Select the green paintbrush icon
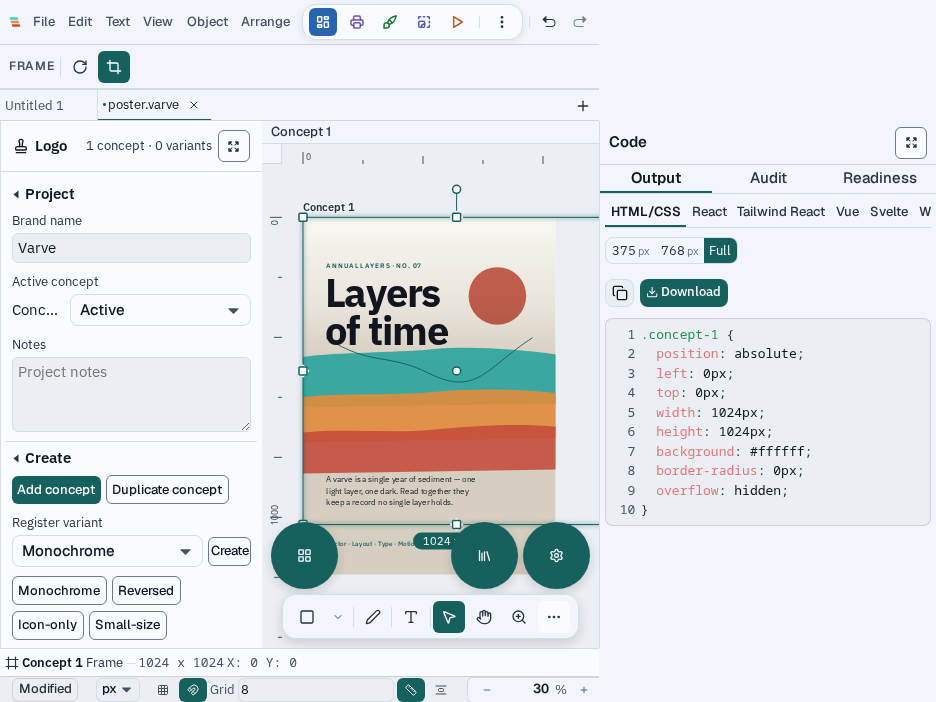The height and width of the screenshot is (702, 936). pyautogui.click(x=390, y=22)
